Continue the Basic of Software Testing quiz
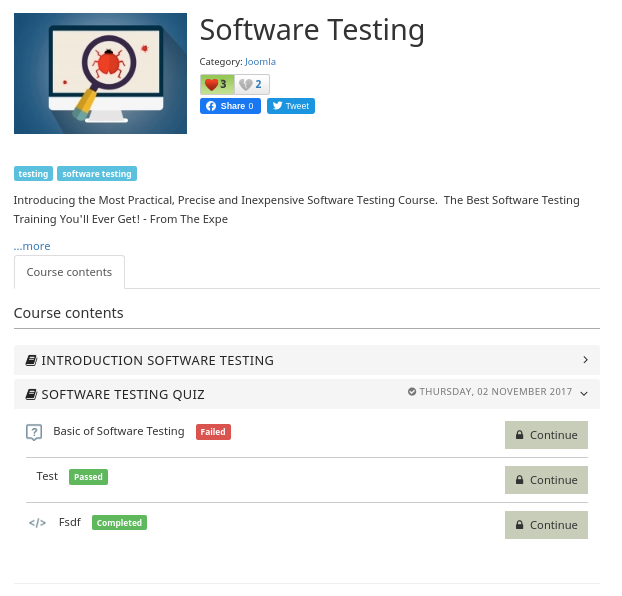622x596 pixels. (x=546, y=435)
